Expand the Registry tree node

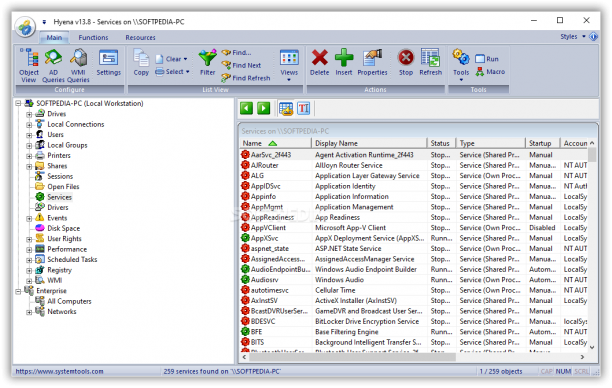point(29,271)
